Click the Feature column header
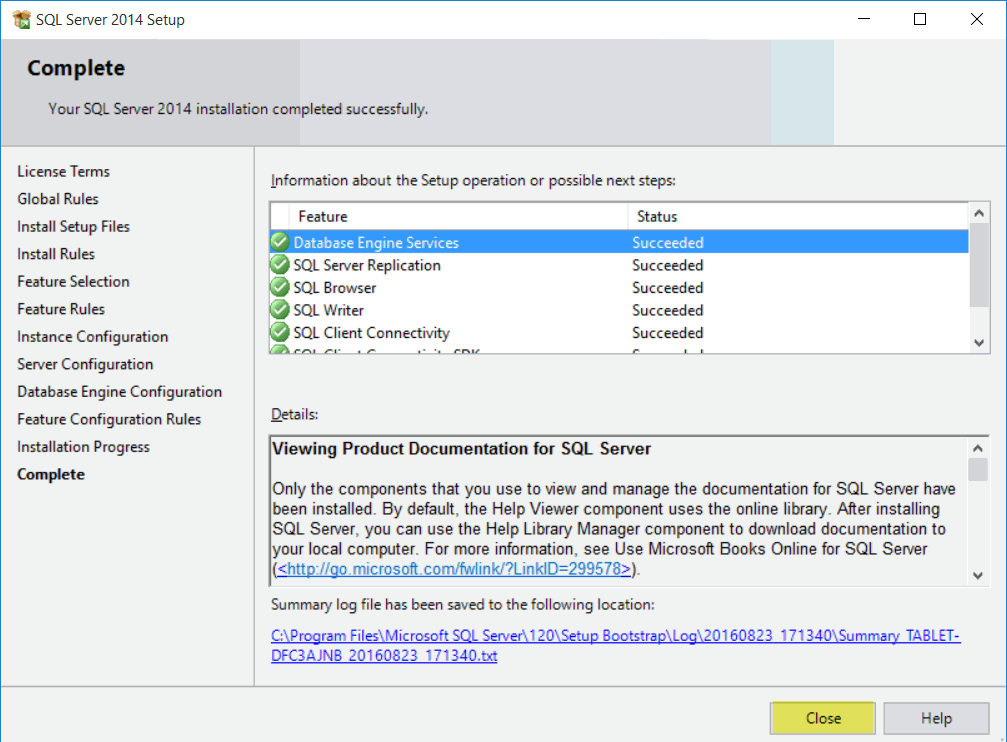Viewport: 1007px width, 742px height. point(459,216)
